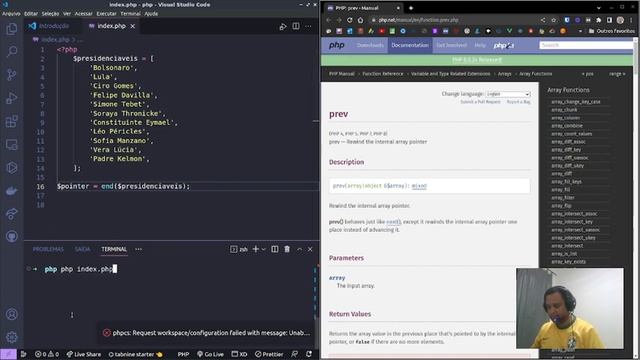Split the terminal panel
This screenshot has height=360, width=640.
pos(275,249)
